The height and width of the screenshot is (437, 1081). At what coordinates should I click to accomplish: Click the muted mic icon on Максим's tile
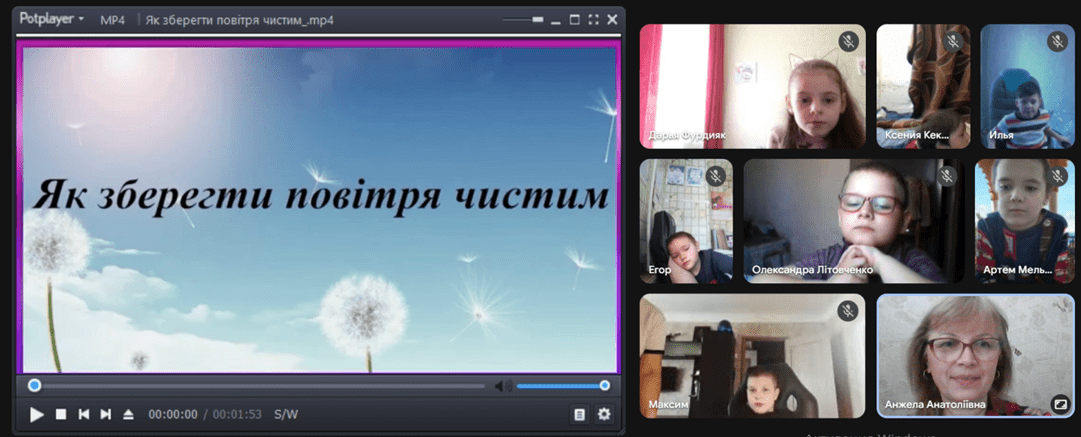[848, 311]
